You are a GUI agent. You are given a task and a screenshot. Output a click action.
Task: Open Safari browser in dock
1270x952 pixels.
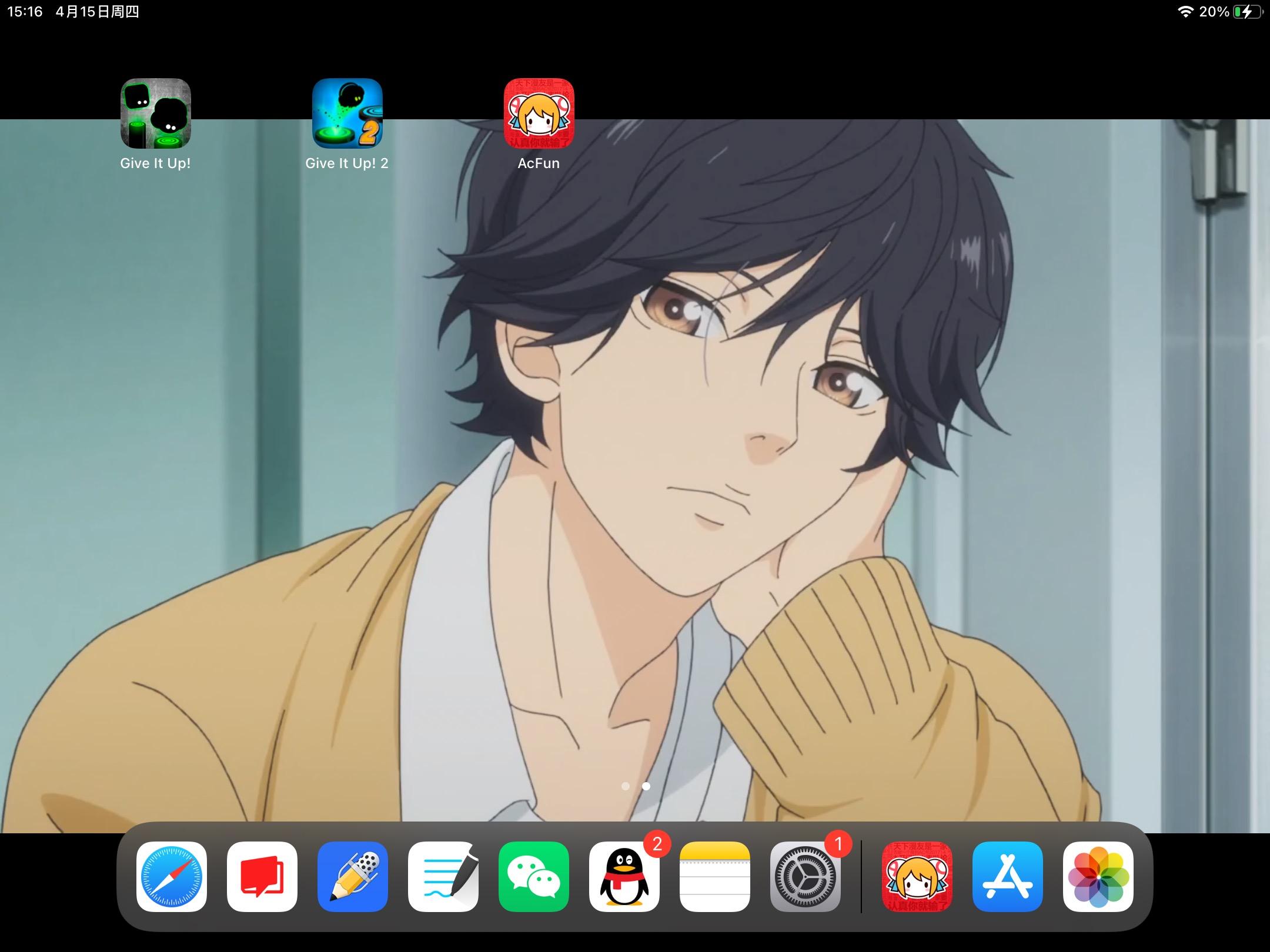coord(172,877)
